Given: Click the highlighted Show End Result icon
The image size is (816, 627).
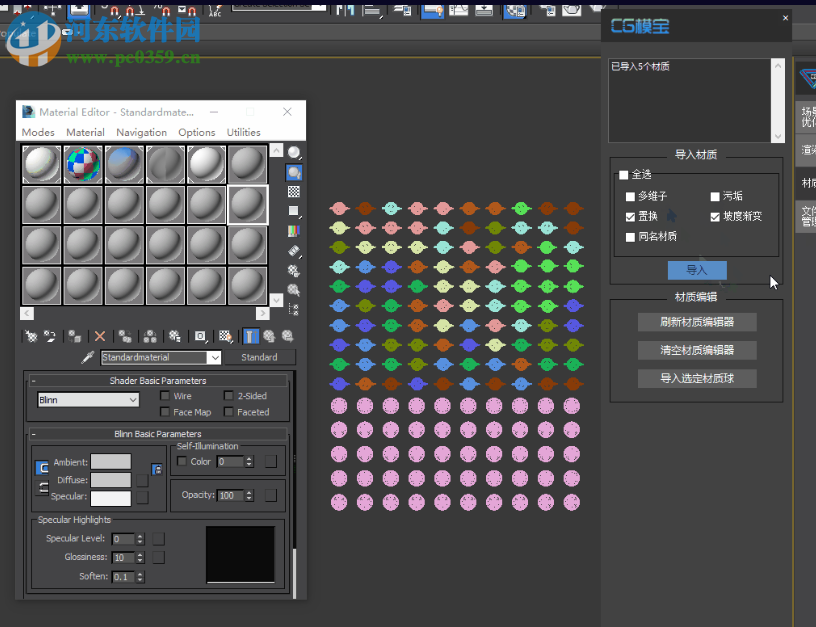Looking at the screenshot, I should tap(250, 337).
